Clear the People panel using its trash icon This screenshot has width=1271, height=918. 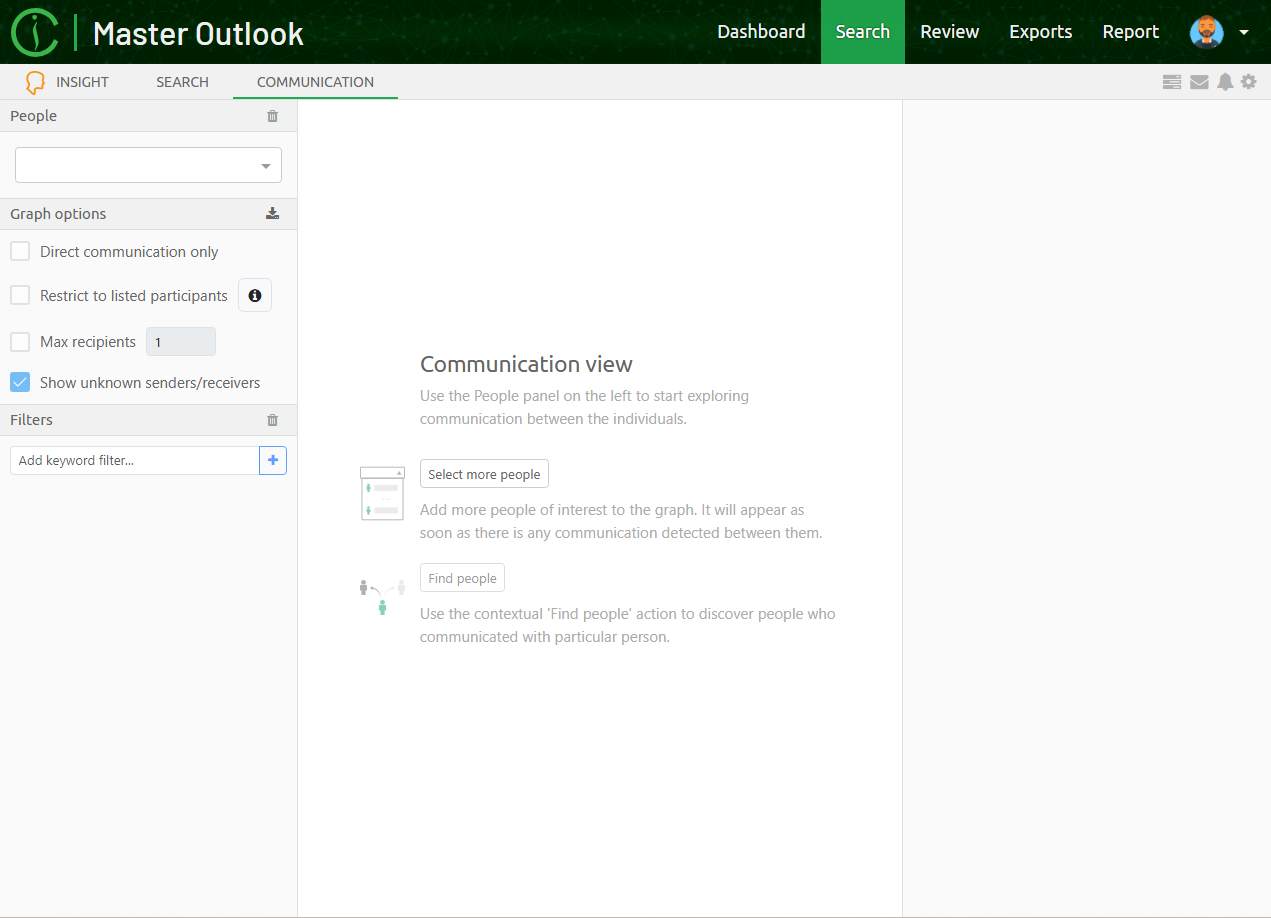pyautogui.click(x=272, y=116)
